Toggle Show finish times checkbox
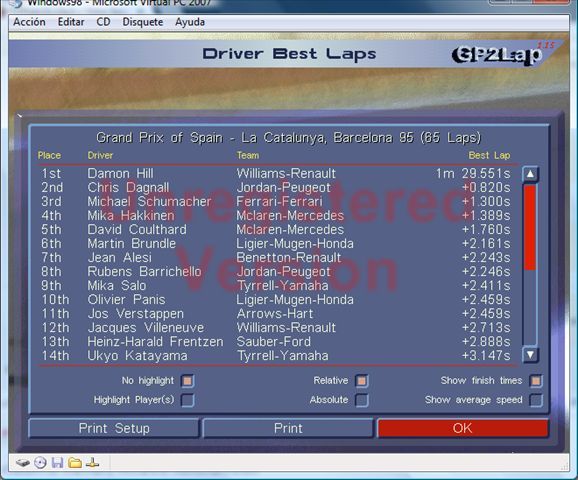 pyautogui.click(x=536, y=381)
